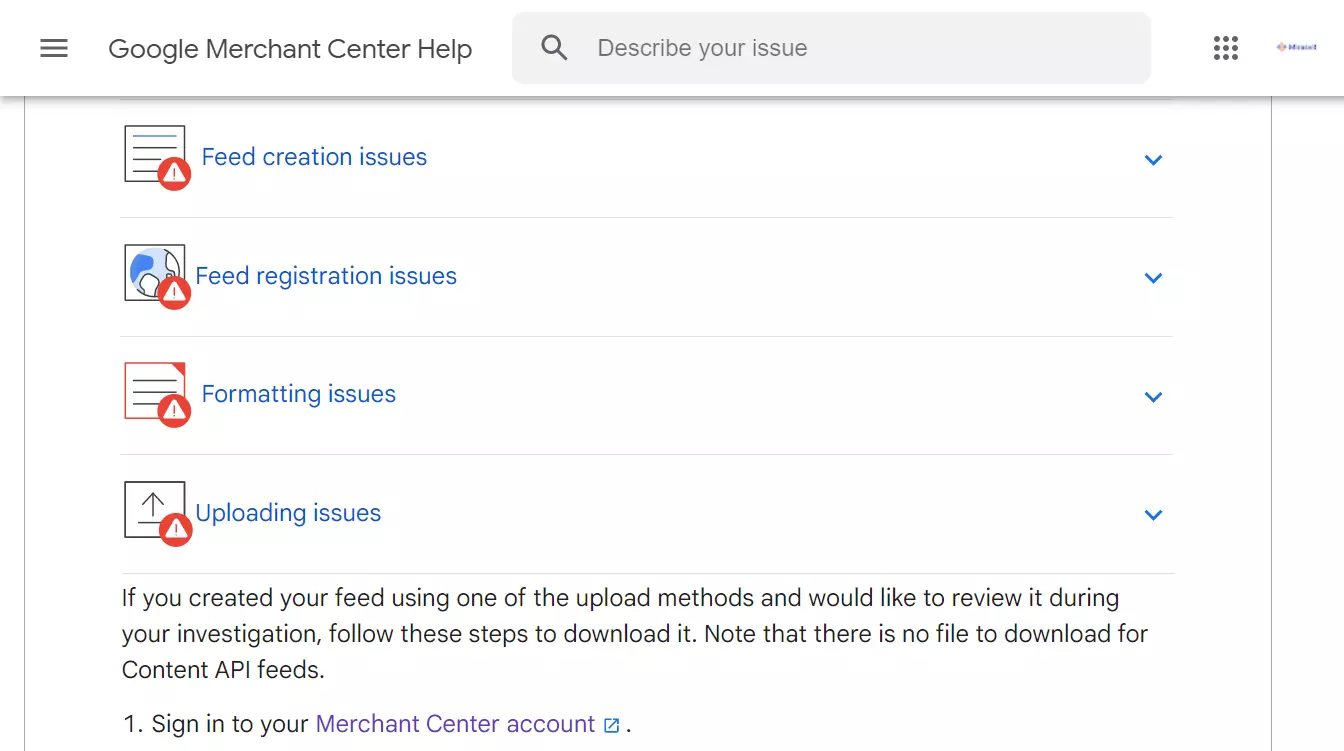The height and width of the screenshot is (751, 1344).
Task: Expand Feed creation issues chevron
Action: click(1153, 160)
